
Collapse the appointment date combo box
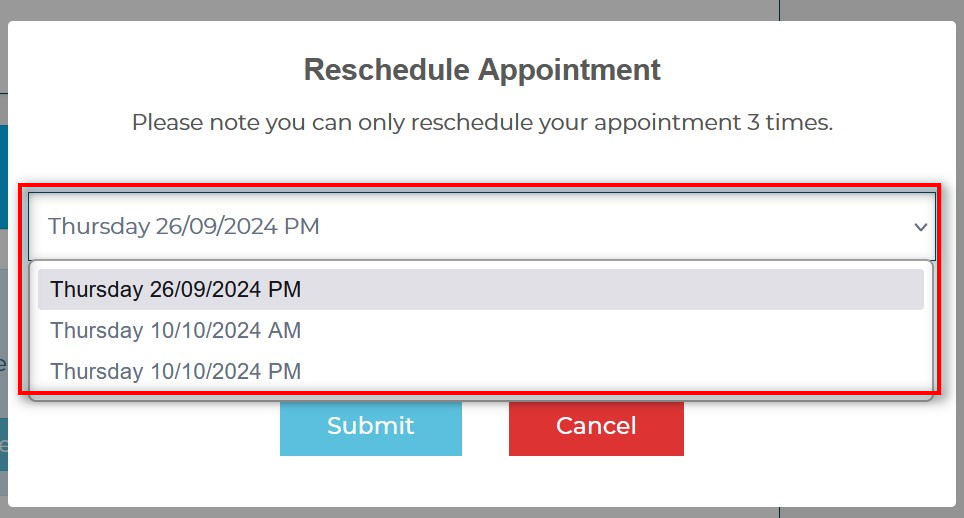480,227
